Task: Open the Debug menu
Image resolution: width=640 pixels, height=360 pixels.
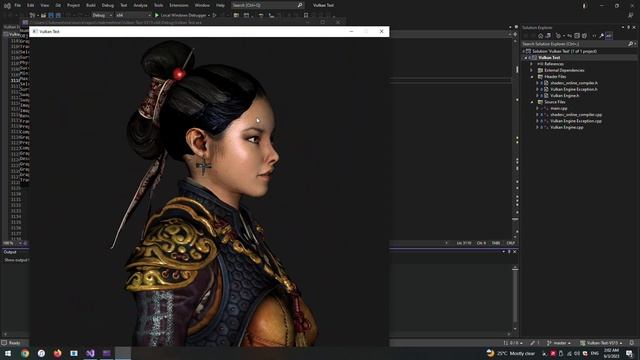Action: 108,5
